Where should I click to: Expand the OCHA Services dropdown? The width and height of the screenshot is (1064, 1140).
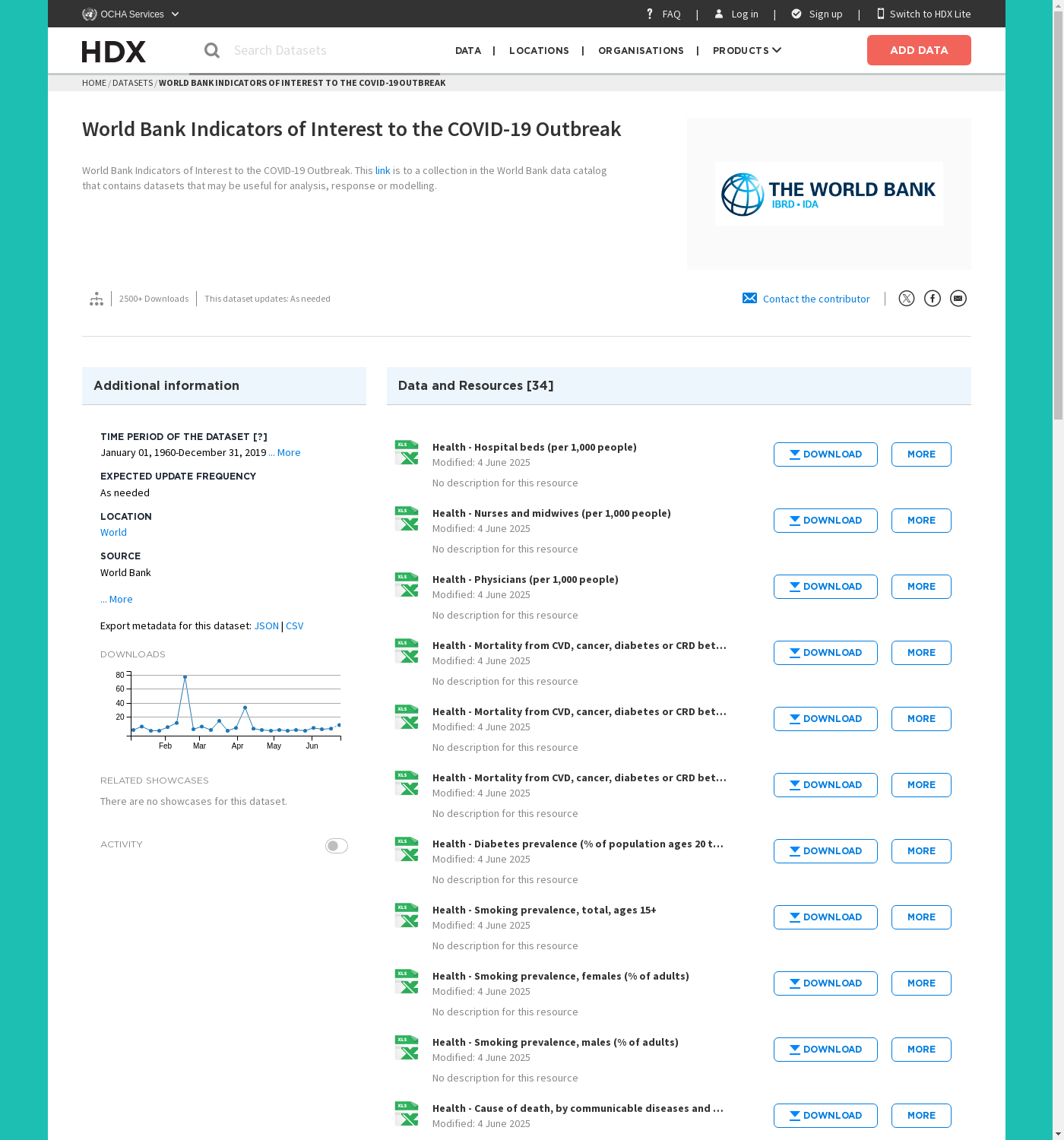(131, 14)
